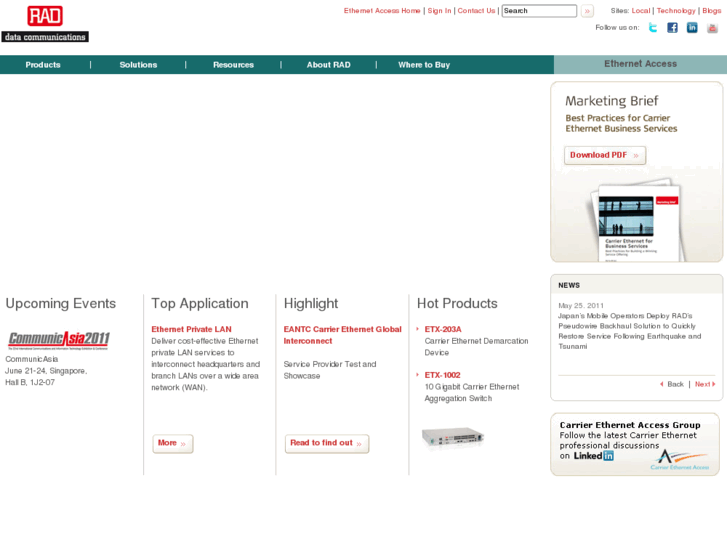
Task: Open the About RAD menu
Action: [328, 65]
